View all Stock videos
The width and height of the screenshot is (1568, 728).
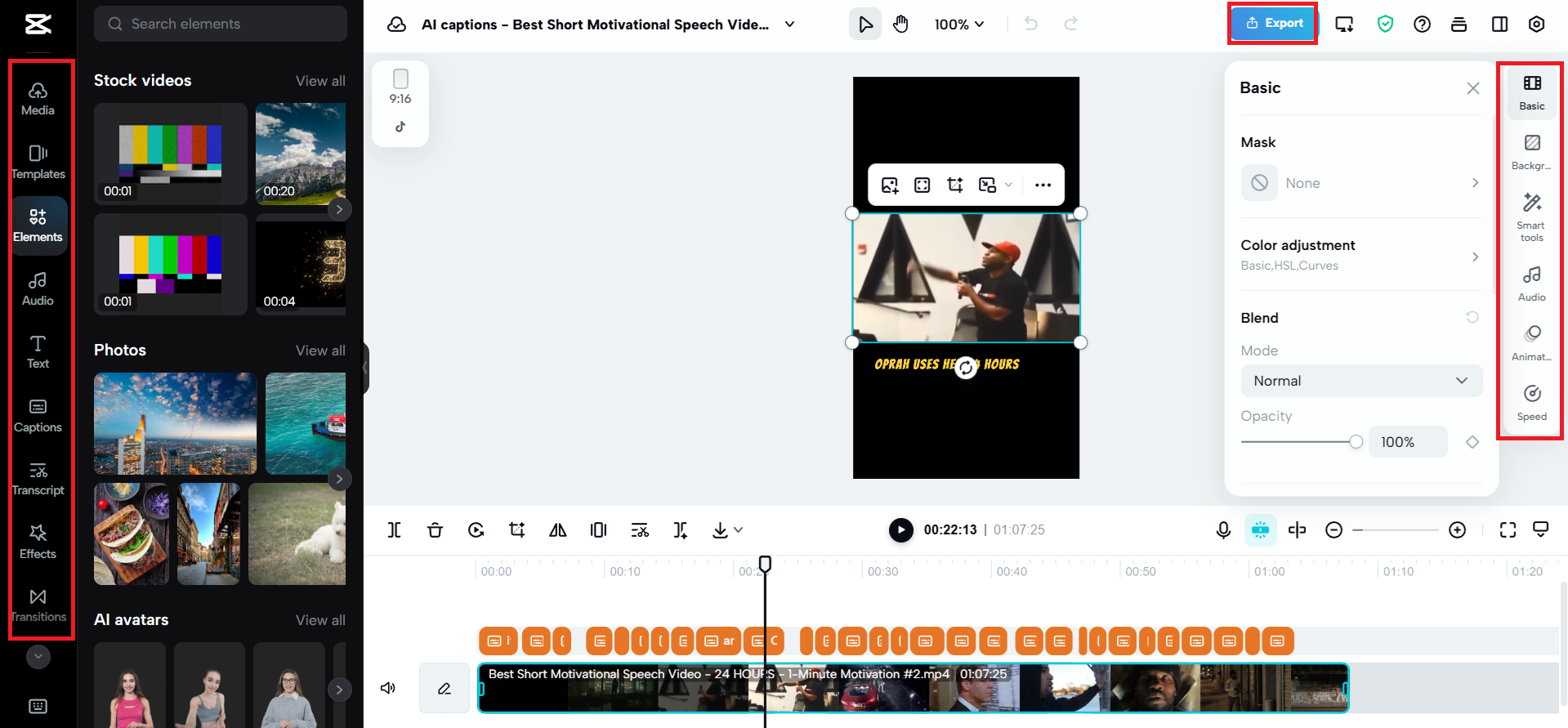(320, 81)
